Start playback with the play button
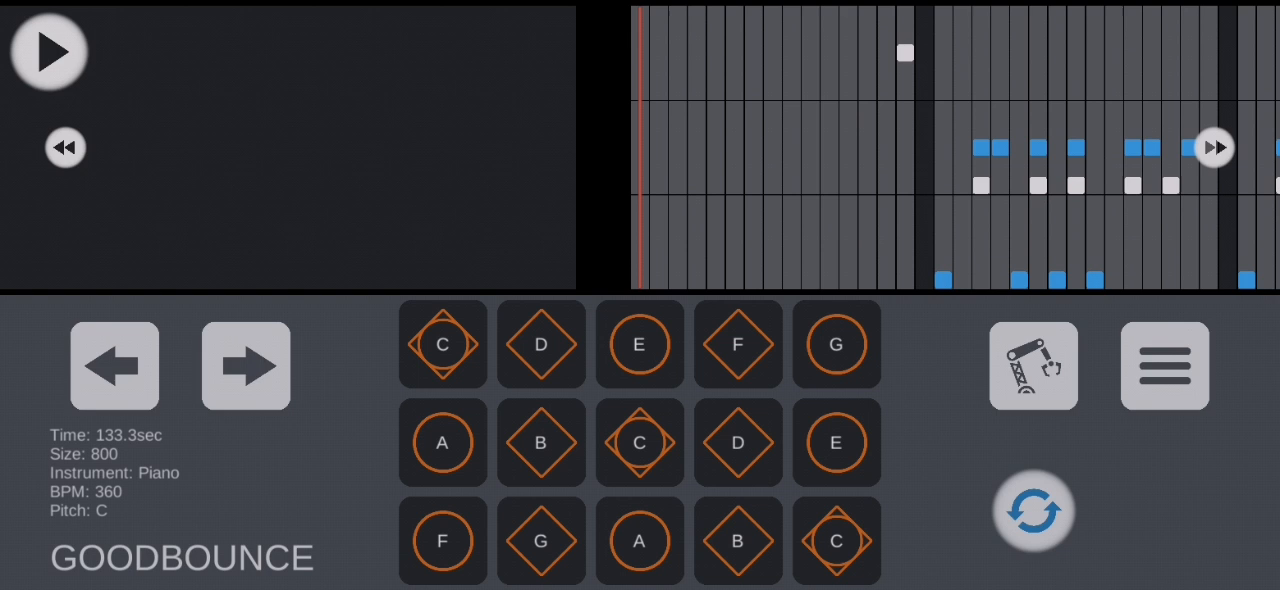 (x=49, y=52)
